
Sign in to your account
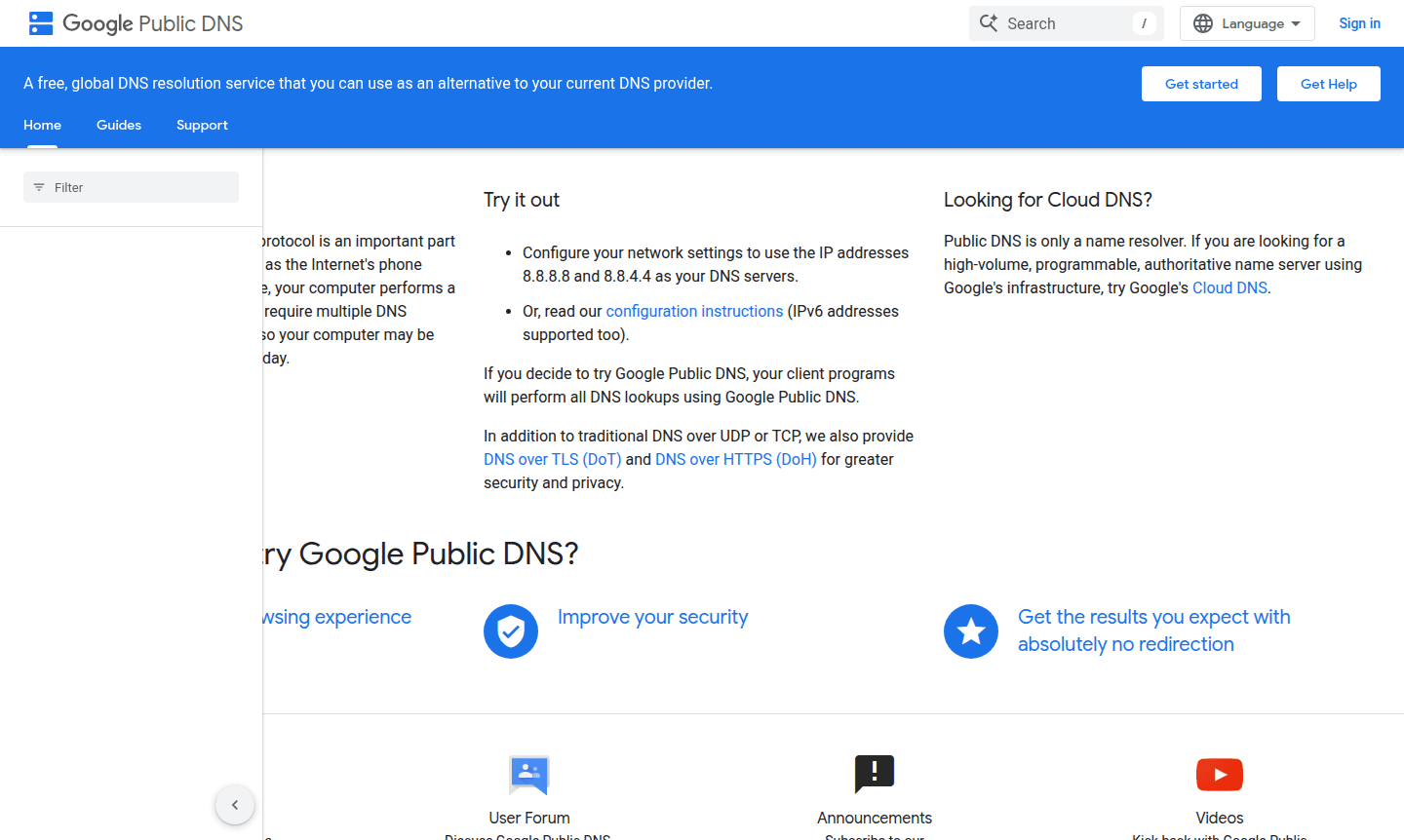click(1359, 22)
